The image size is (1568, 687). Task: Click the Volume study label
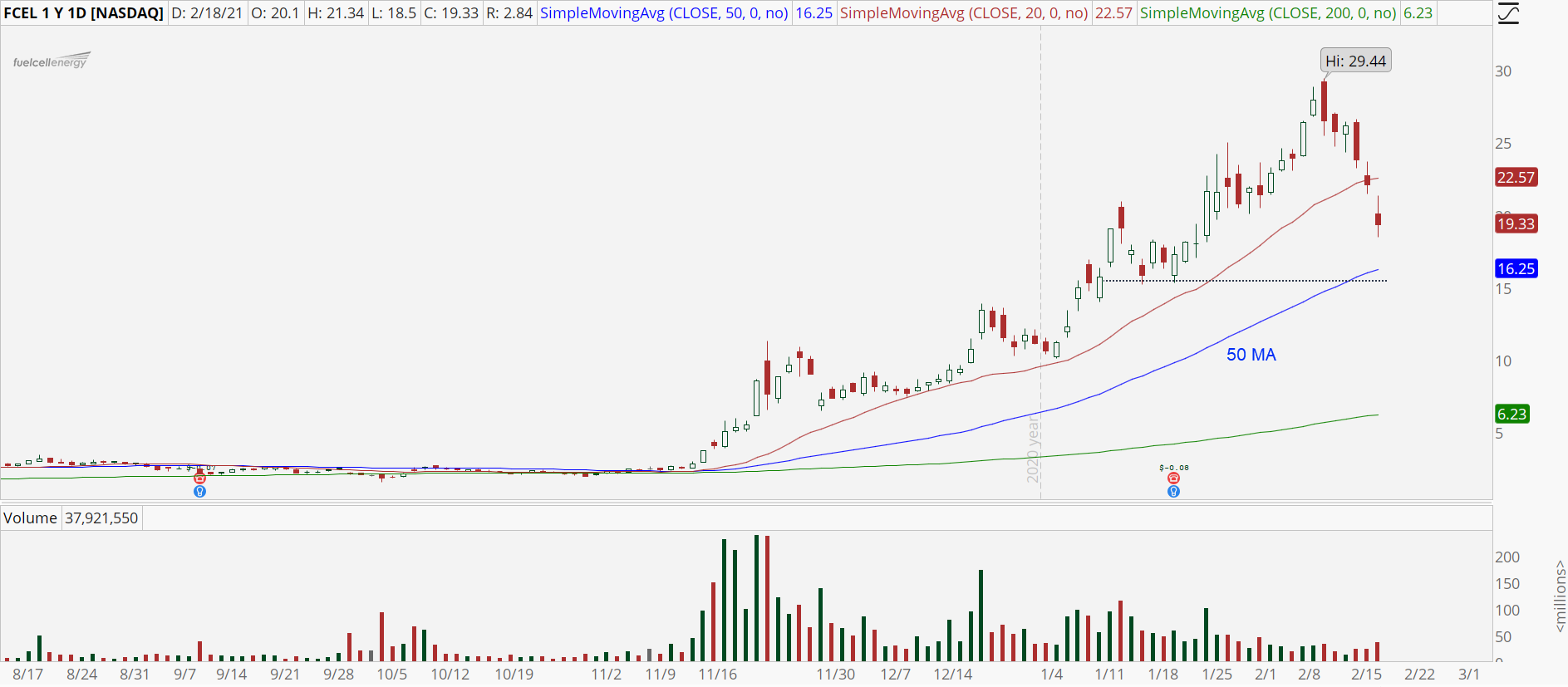click(30, 518)
